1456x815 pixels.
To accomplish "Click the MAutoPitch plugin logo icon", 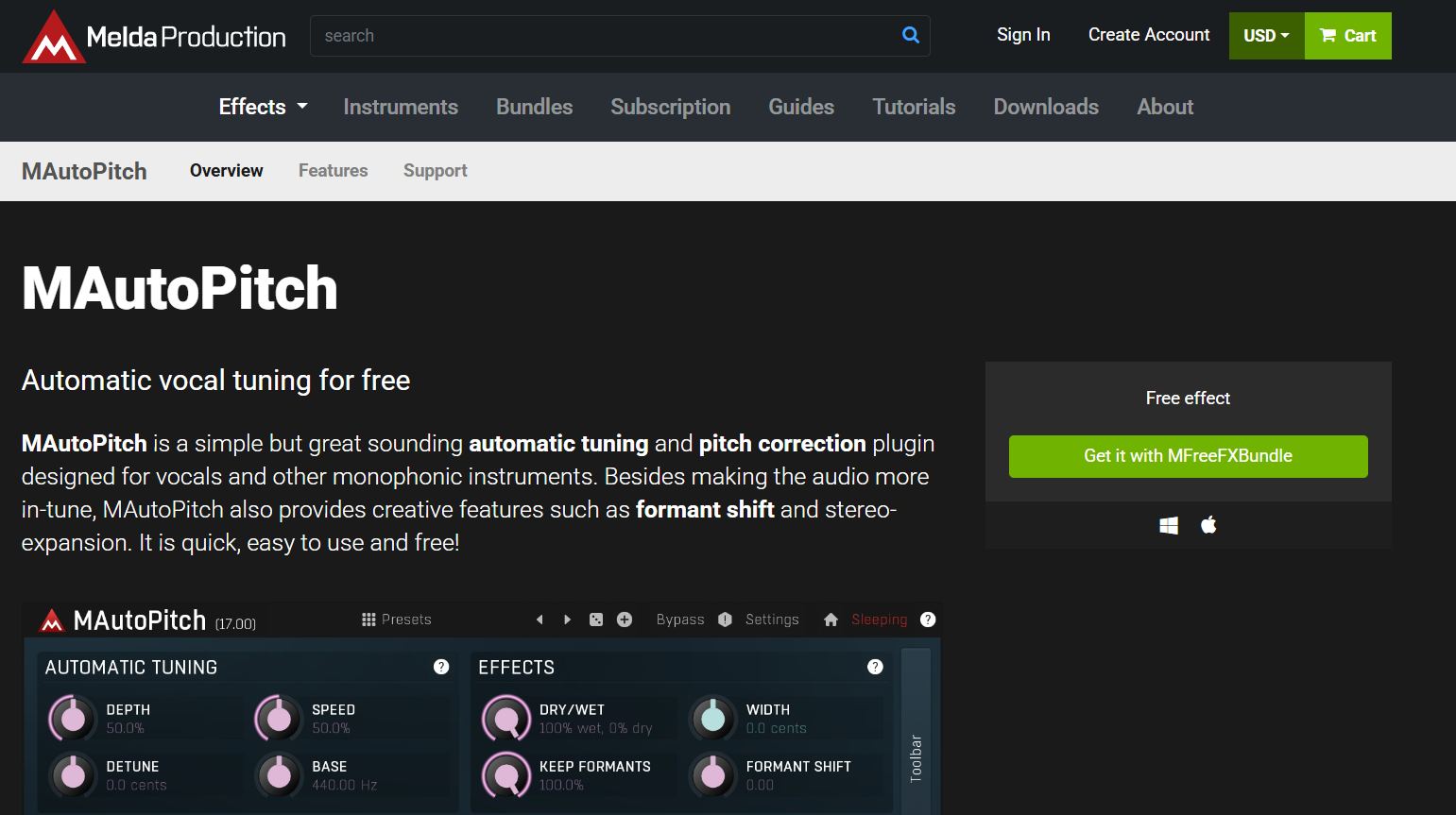I will click(52, 620).
